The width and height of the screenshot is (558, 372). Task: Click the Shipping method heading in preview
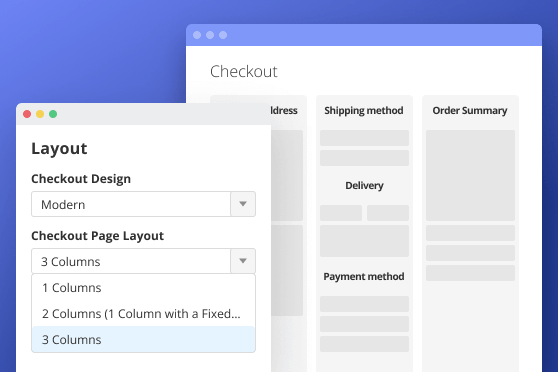364,111
